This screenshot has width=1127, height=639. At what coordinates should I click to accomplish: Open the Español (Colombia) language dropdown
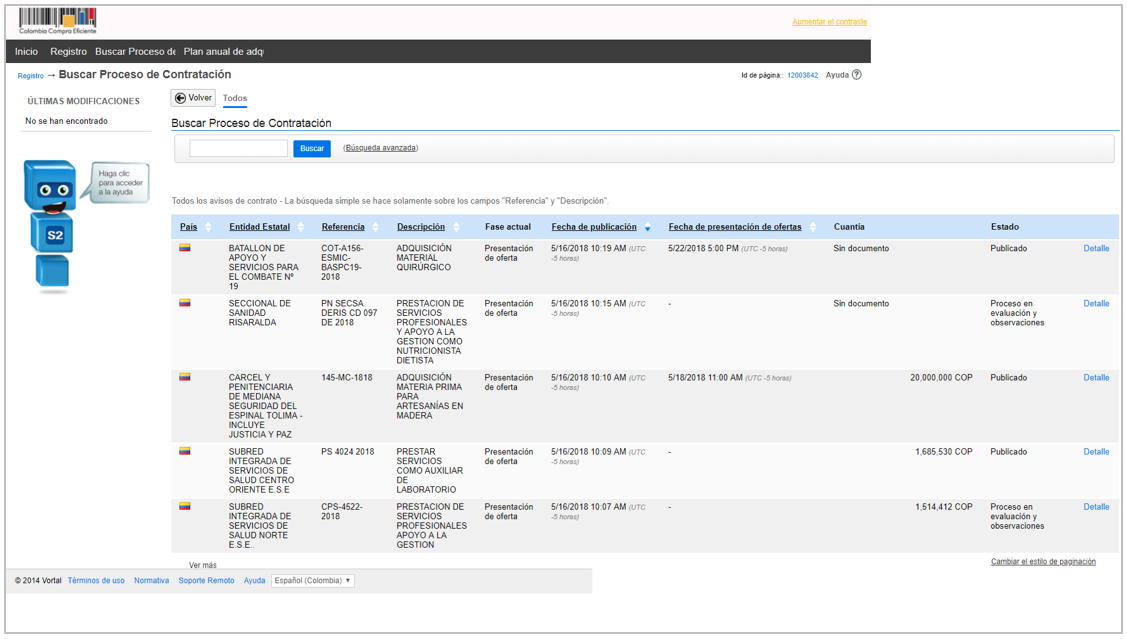coord(313,581)
